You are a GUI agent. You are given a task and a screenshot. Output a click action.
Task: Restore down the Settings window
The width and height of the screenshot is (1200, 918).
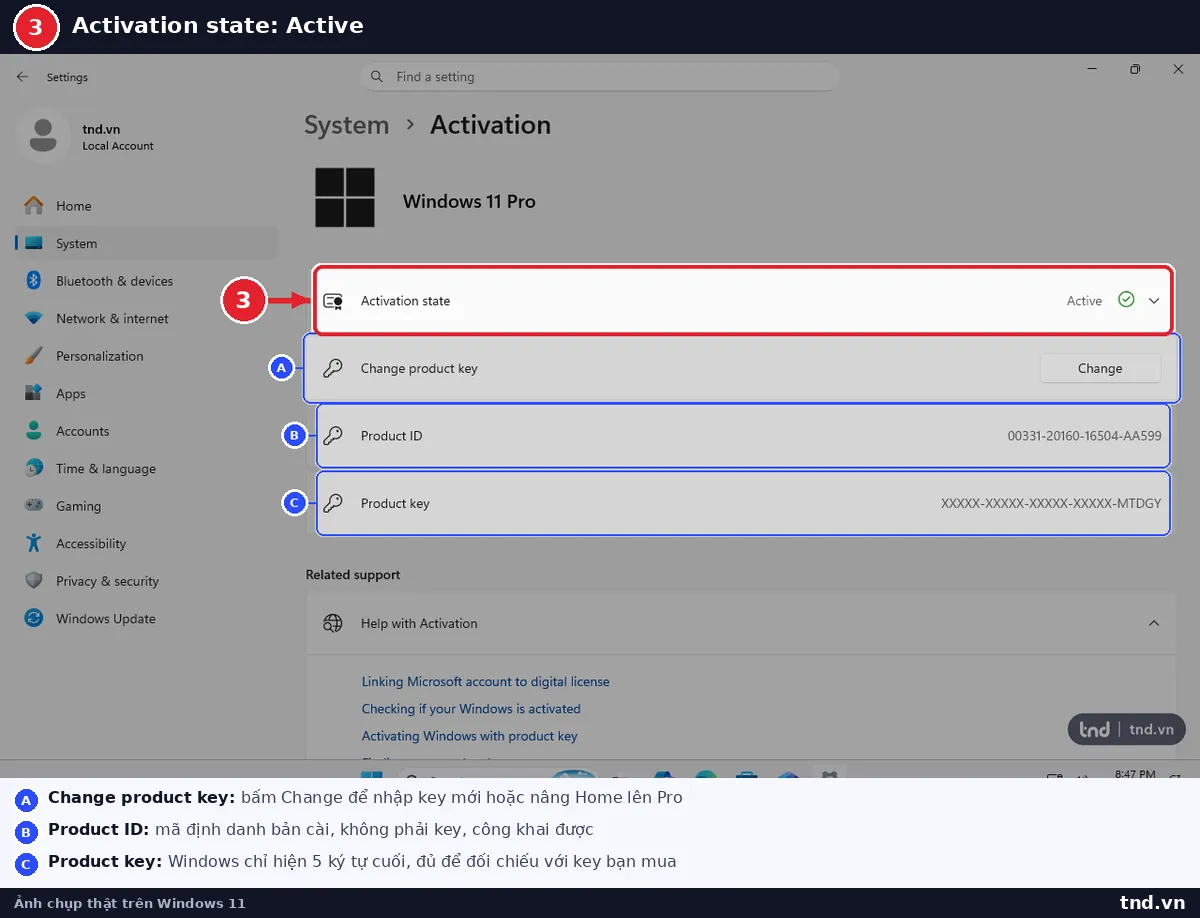(1135, 69)
